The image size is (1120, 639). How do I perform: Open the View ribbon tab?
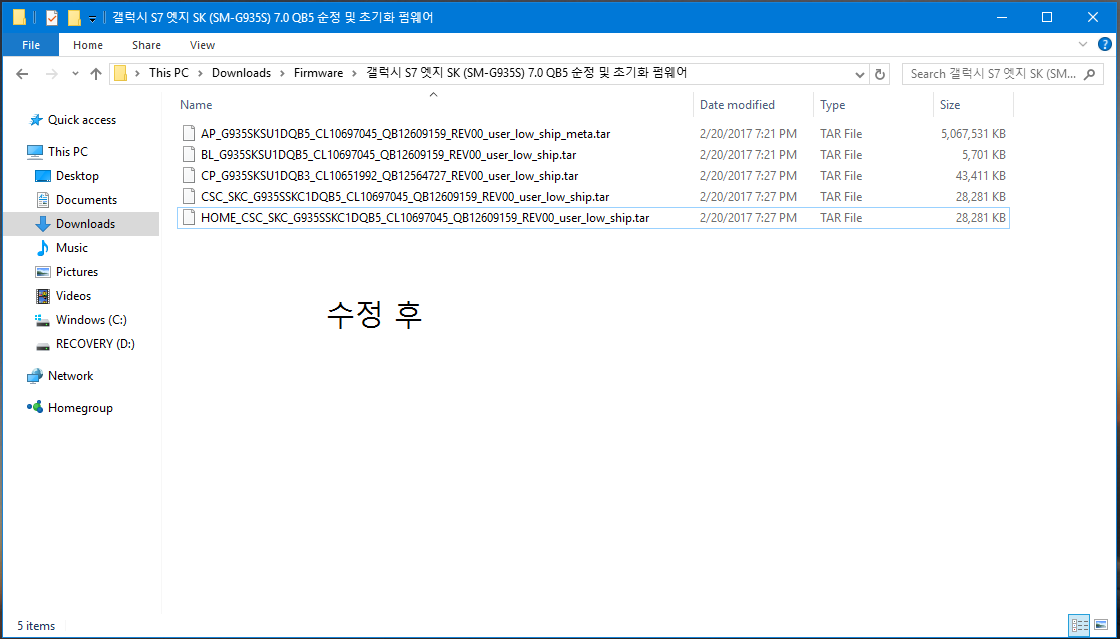tap(202, 45)
